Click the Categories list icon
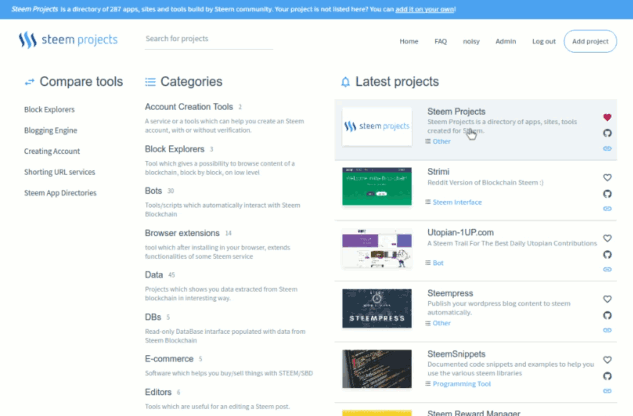 click(x=150, y=82)
